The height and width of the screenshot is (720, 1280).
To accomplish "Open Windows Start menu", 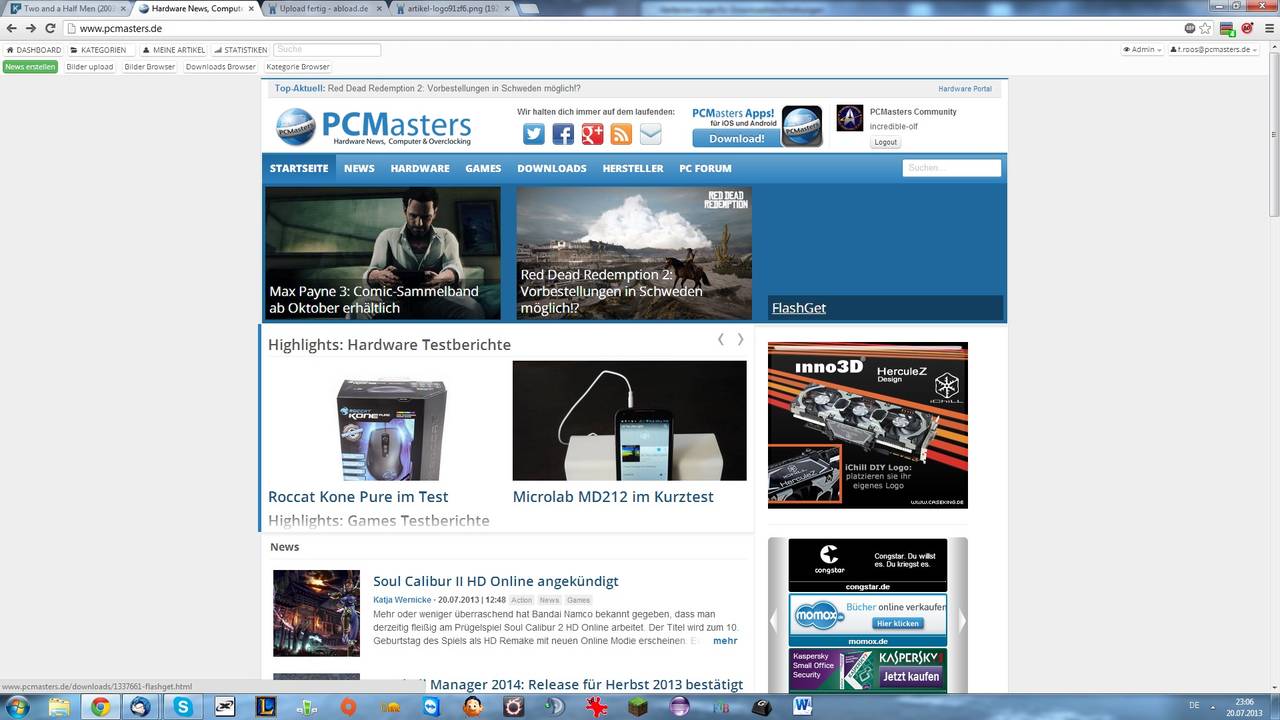I will 18,707.
